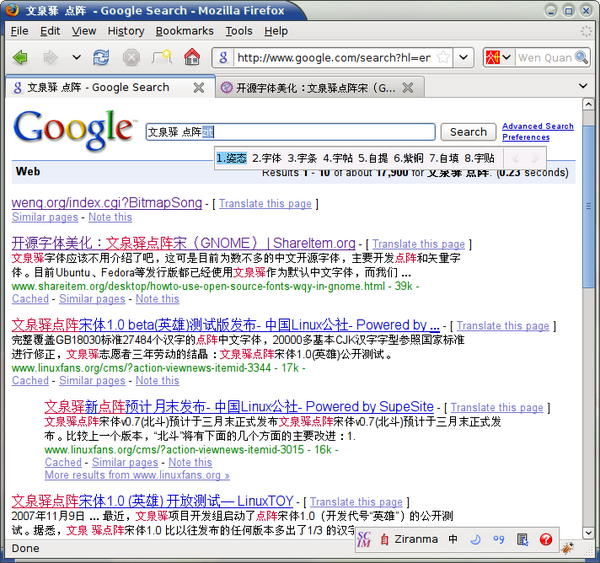Click Cached link under shareitem.org result

[x=30, y=299]
